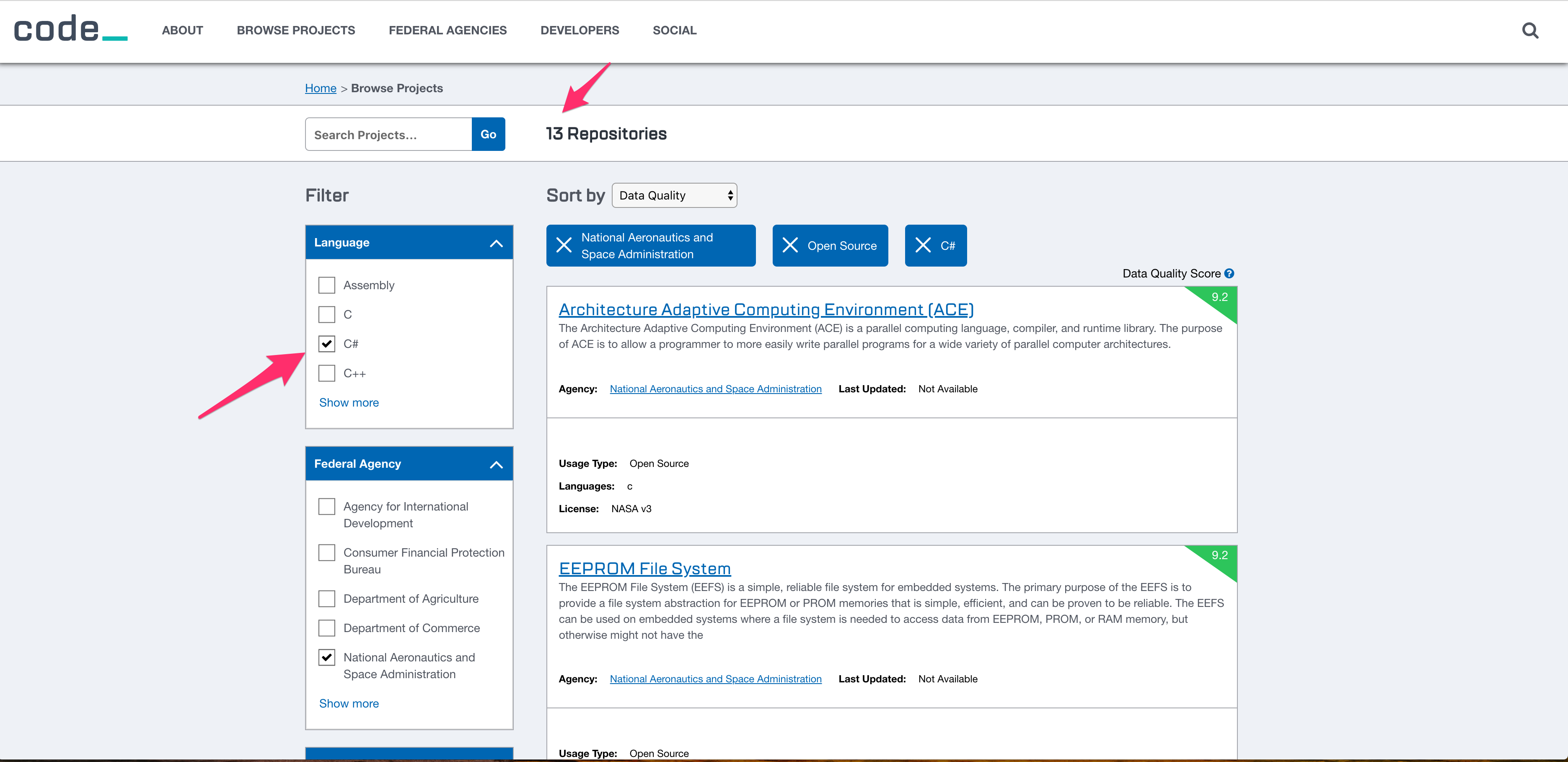Collapse the Language filter panel
The height and width of the screenshot is (762, 1568).
[496, 243]
